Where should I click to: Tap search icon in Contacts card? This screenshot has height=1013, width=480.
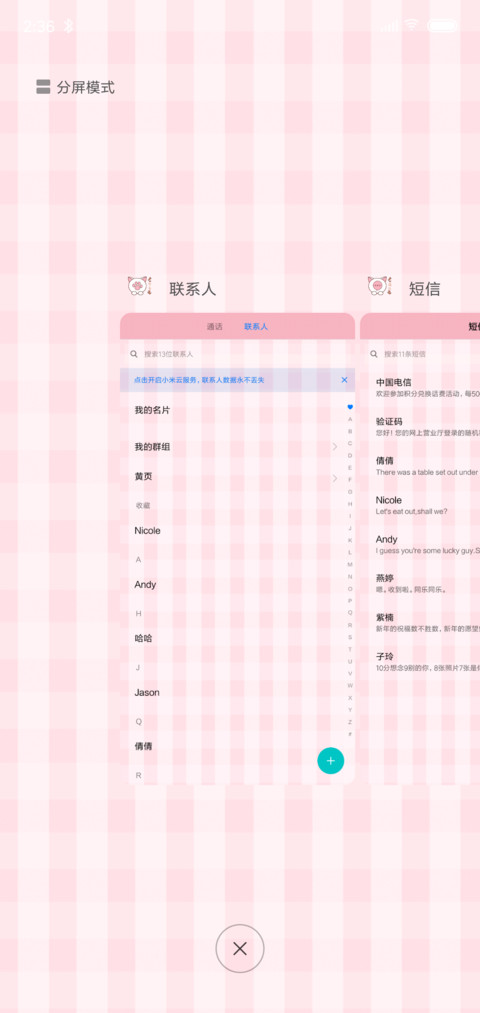pos(134,354)
